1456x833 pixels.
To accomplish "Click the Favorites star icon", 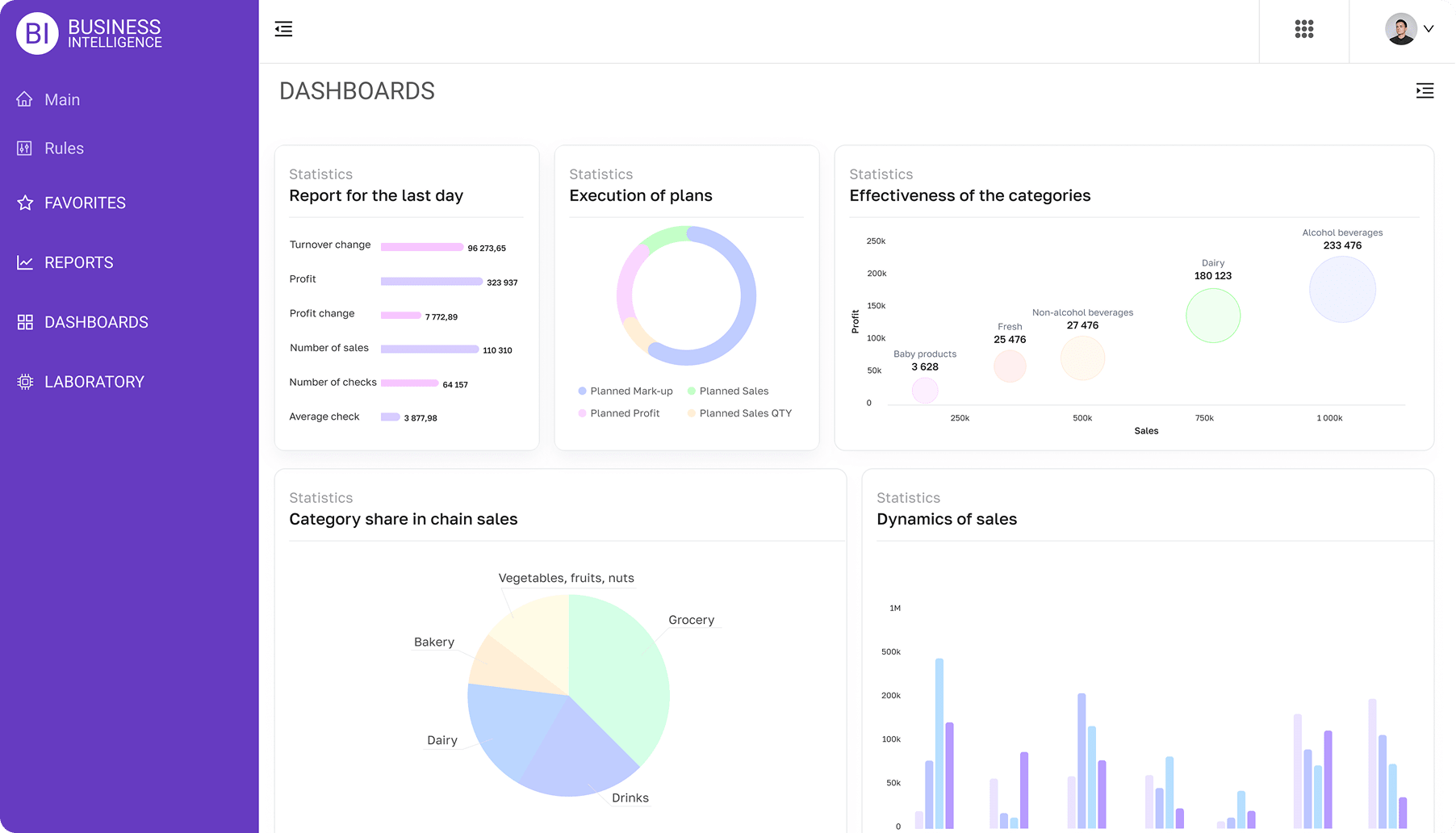I will tap(25, 203).
